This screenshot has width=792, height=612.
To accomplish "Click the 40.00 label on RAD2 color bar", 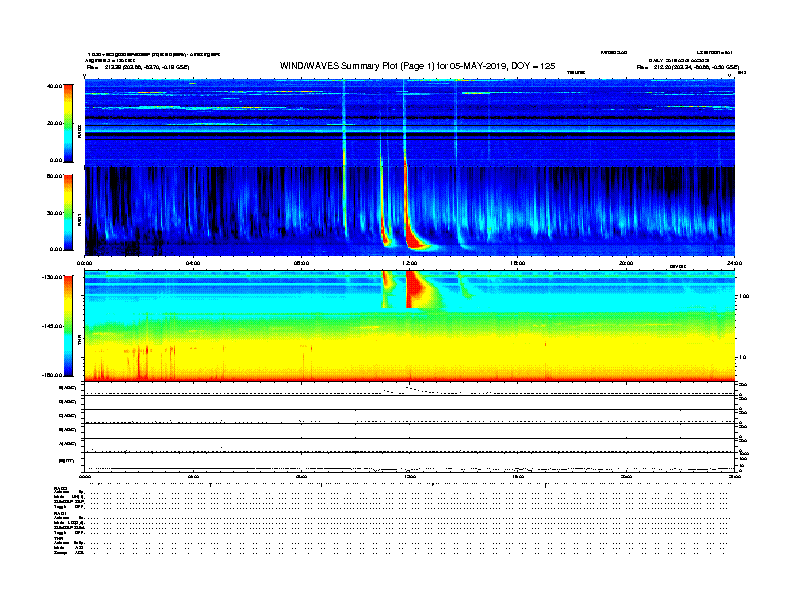I will [55, 86].
